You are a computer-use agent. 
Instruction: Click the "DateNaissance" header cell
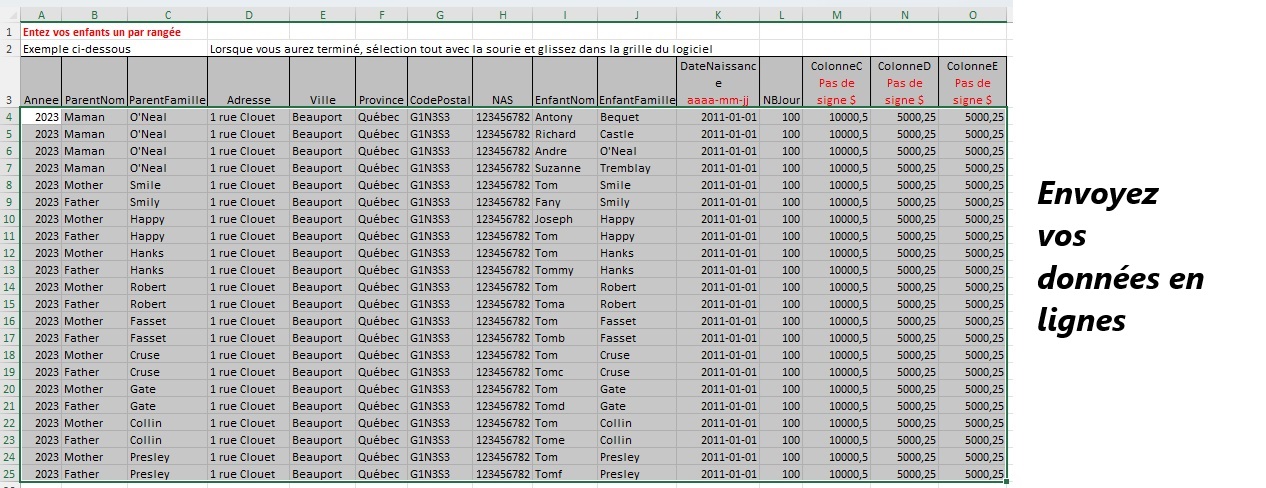point(717,82)
